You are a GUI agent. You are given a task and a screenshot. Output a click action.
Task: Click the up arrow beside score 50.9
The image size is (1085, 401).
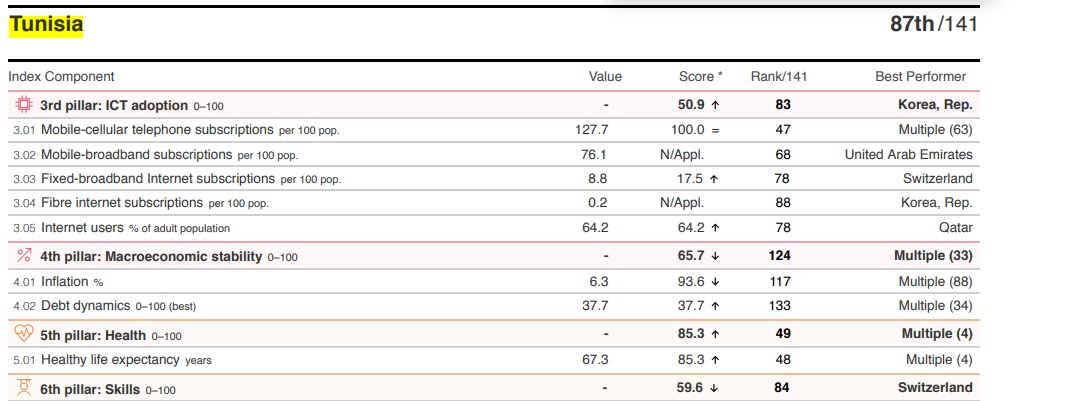tap(715, 105)
